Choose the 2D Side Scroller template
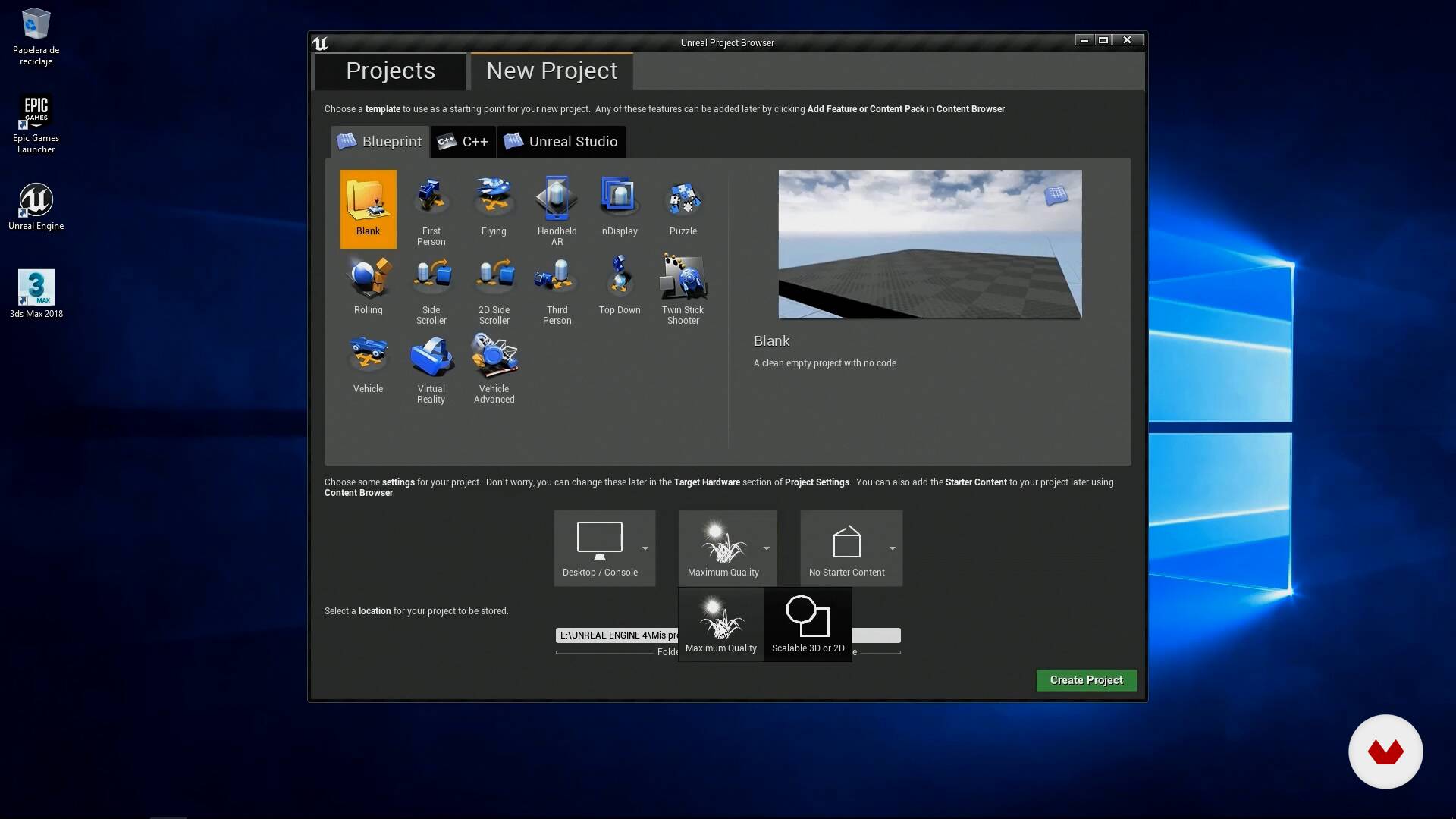 [x=494, y=287]
